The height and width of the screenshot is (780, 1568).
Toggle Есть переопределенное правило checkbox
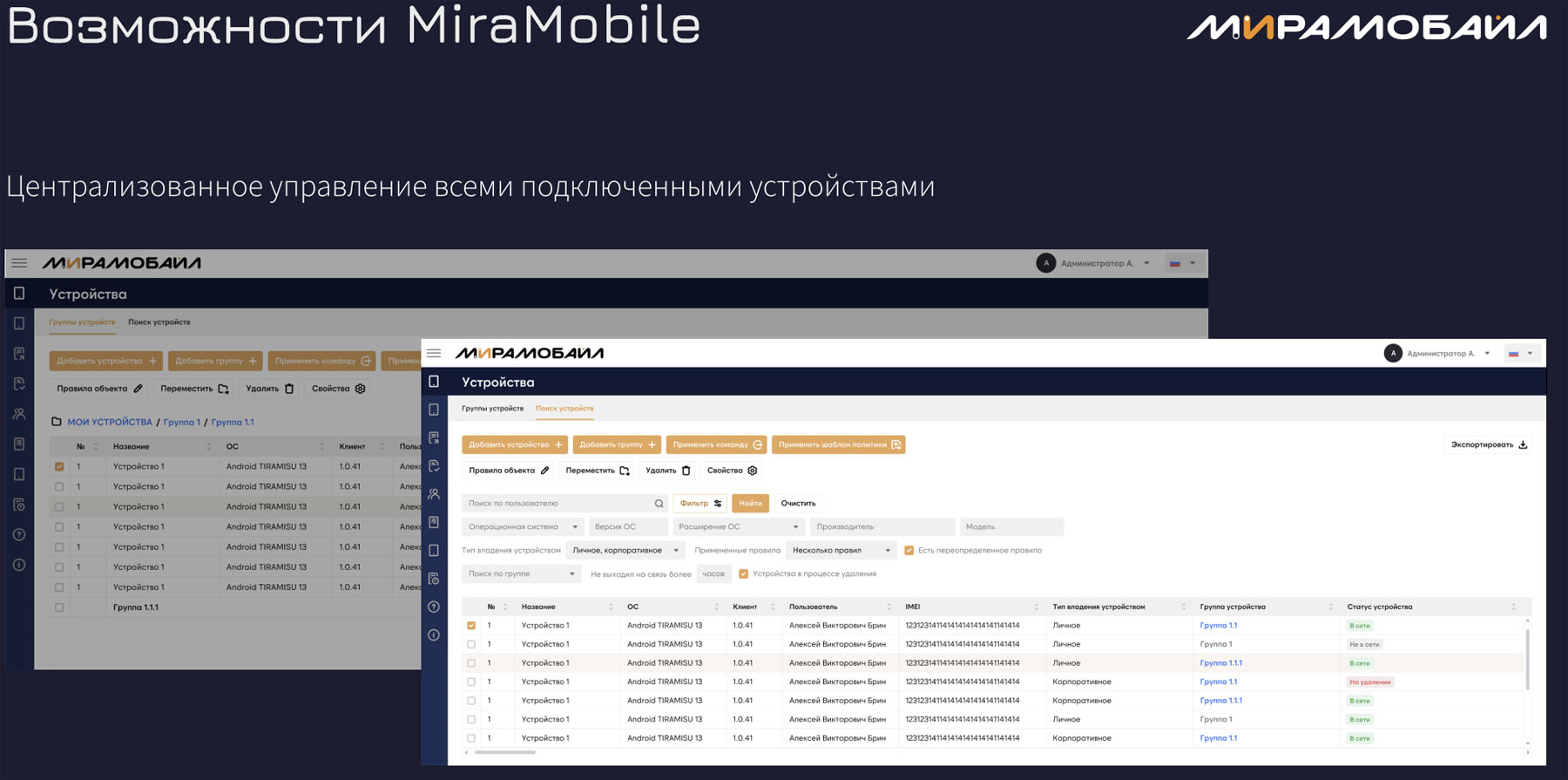[909, 551]
